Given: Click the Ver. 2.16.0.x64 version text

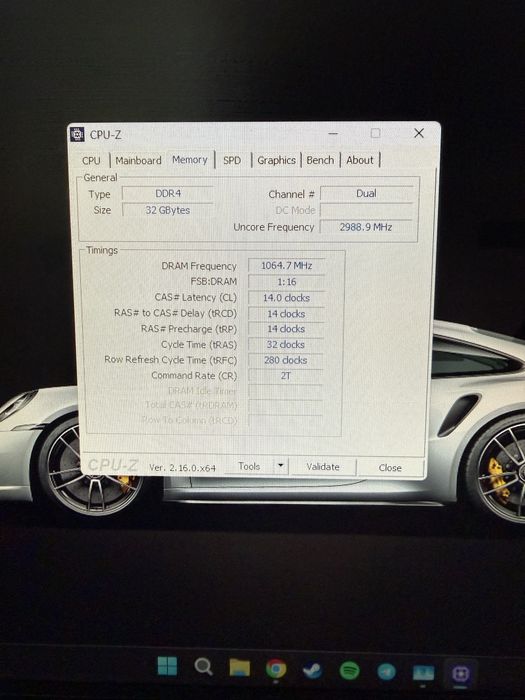Looking at the screenshot, I should point(182,468).
